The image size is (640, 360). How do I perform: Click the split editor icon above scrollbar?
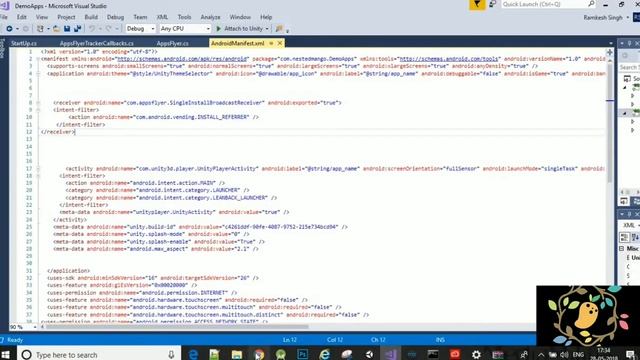pos(610,52)
